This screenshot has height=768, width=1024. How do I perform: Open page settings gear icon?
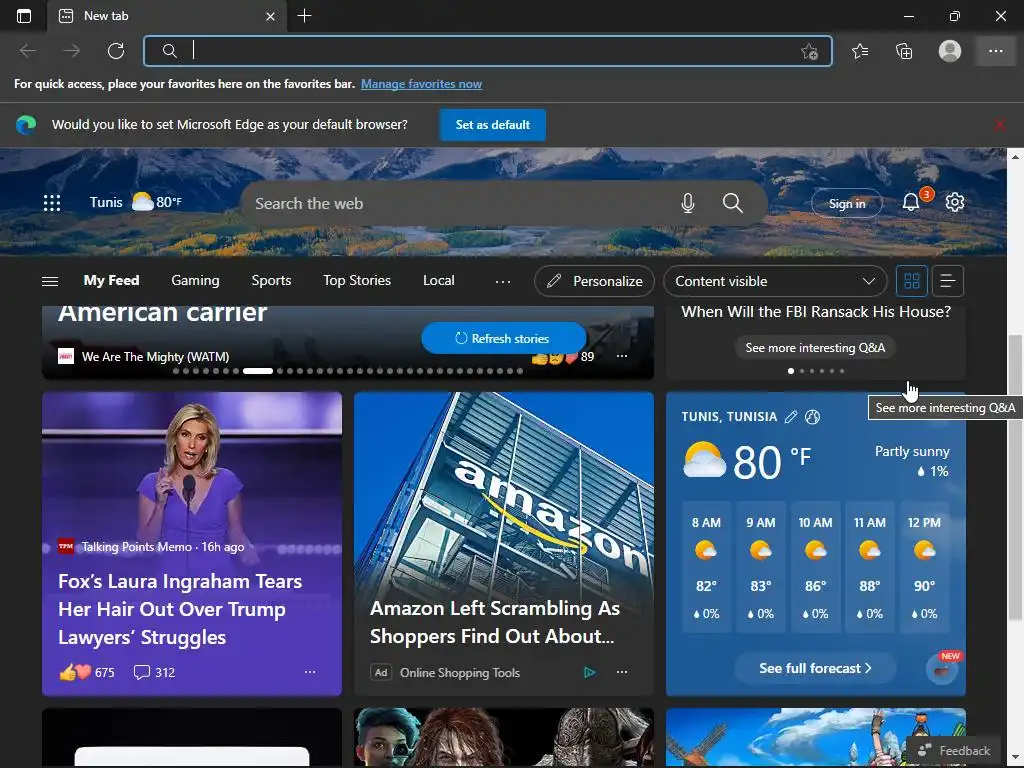955,202
